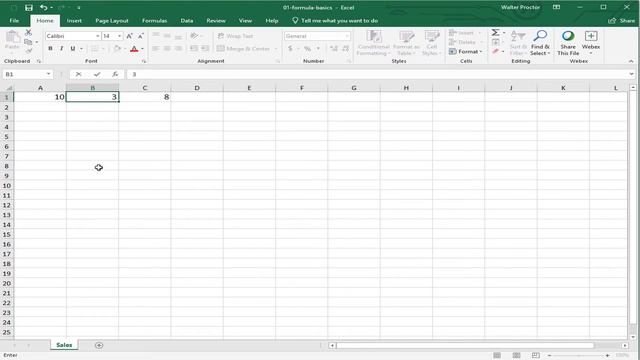Click the Accounting dollar format icon

tap(290, 49)
